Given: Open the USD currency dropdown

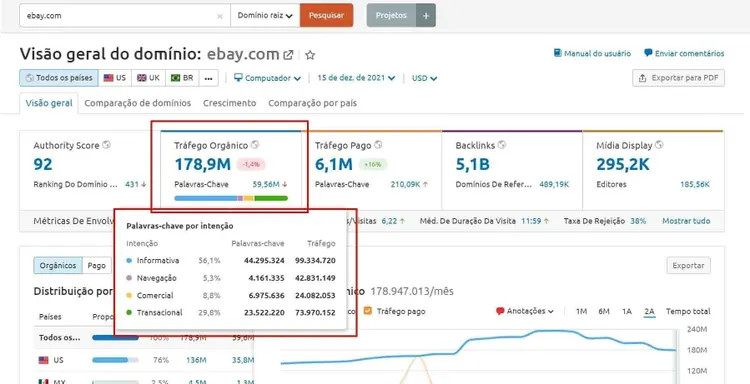Looking at the screenshot, I should click(424, 78).
